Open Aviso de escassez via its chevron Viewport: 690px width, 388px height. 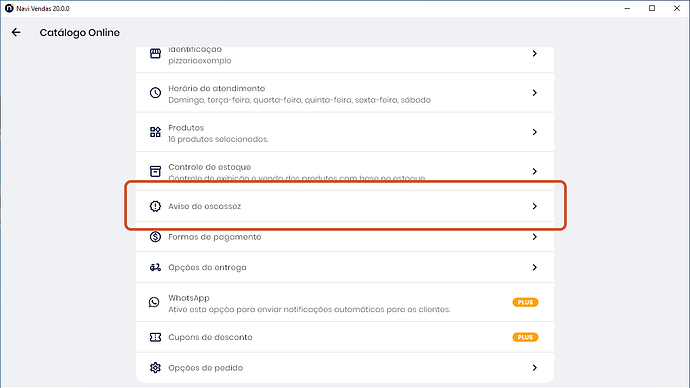pos(535,206)
